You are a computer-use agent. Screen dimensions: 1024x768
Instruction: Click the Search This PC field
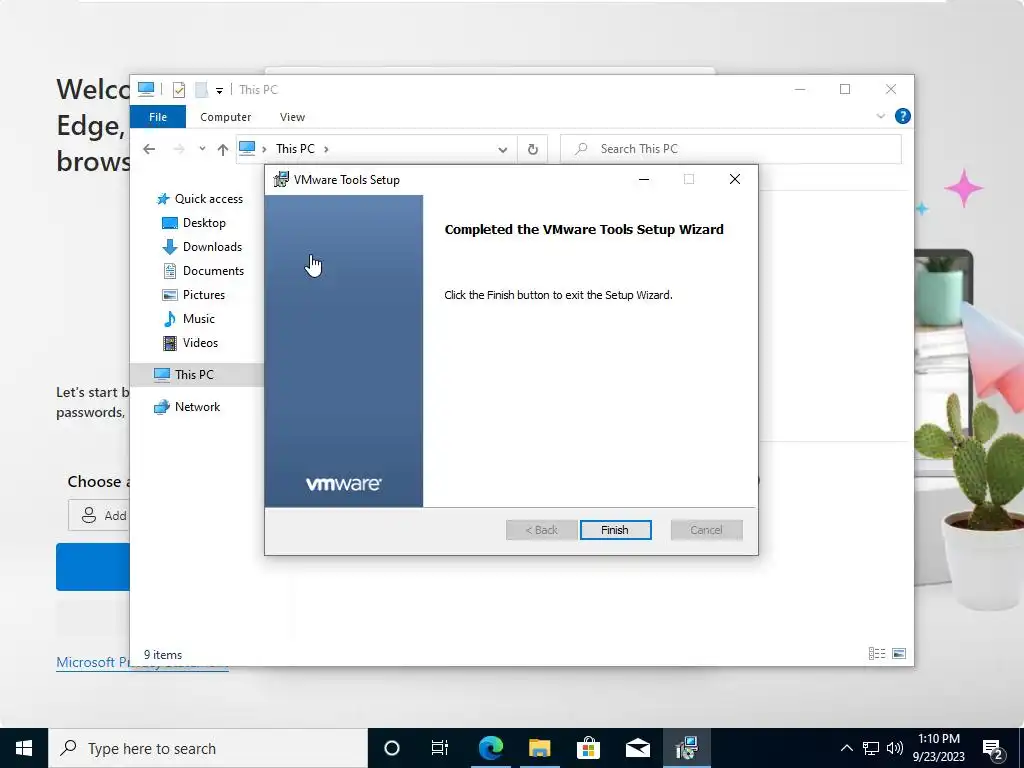coord(731,149)
